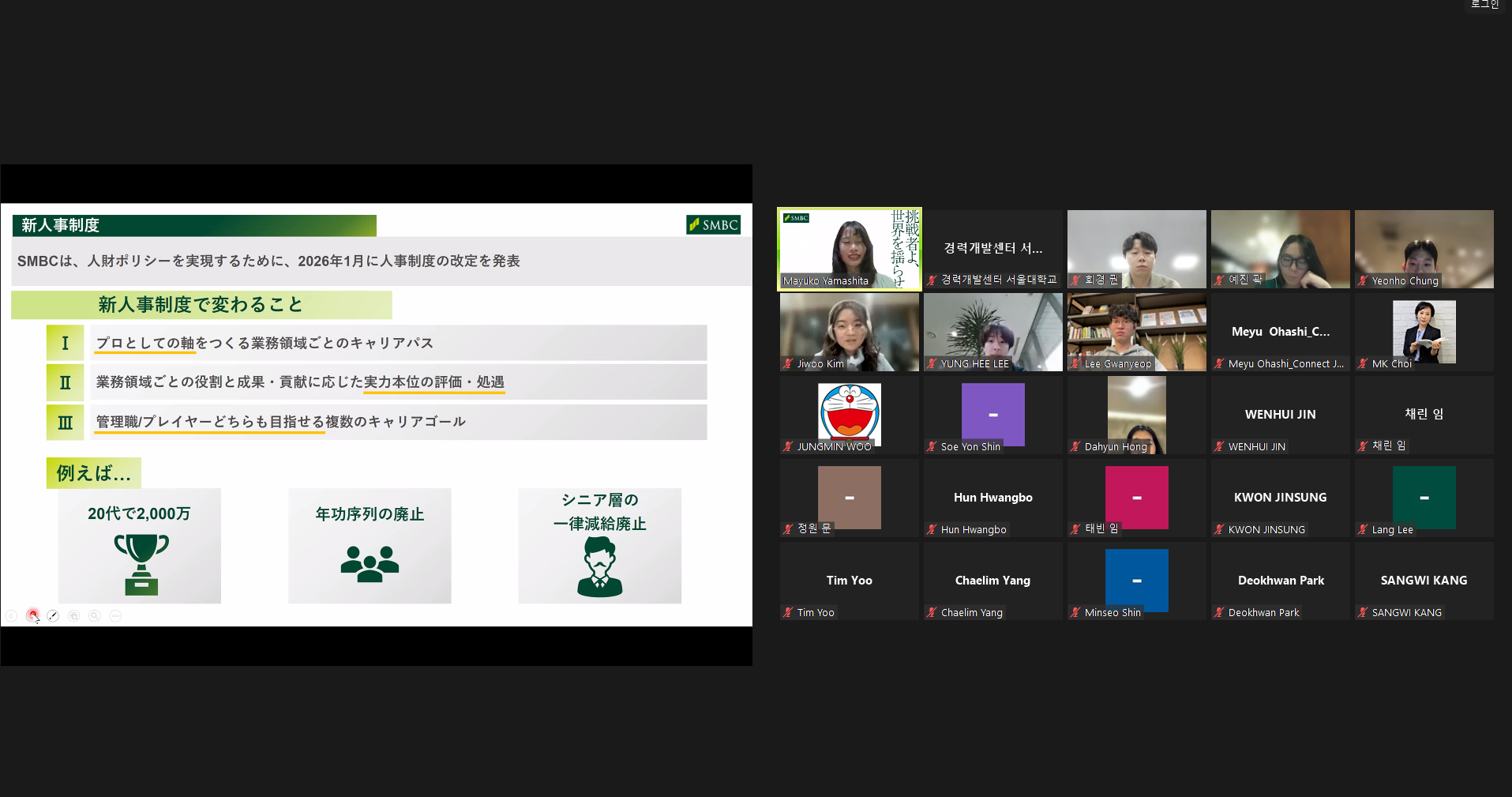Click the 例えば… label on slide
Screen dimensions: 1512x797
93,473
